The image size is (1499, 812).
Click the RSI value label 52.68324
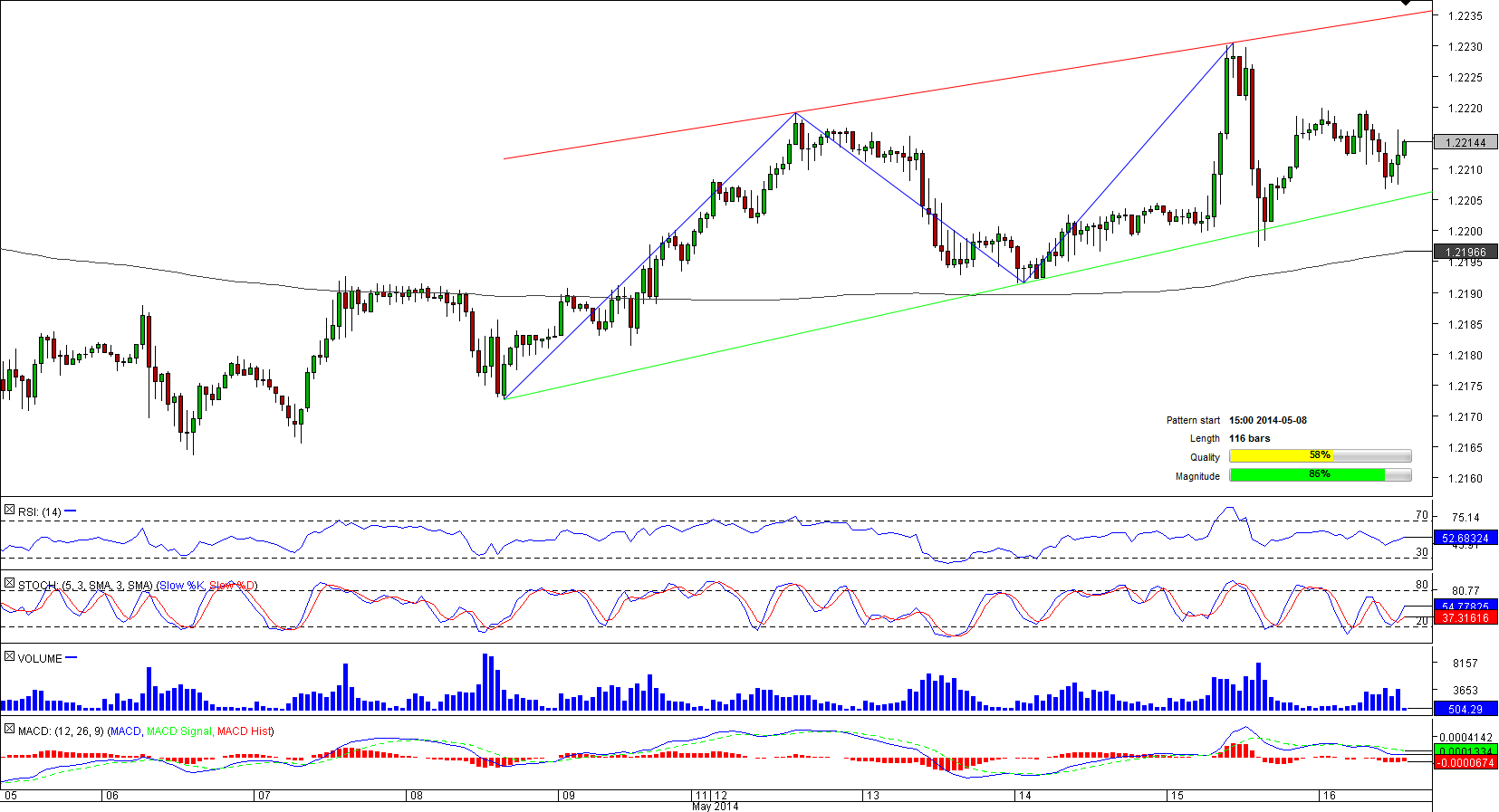click(x=1465, y=539)
